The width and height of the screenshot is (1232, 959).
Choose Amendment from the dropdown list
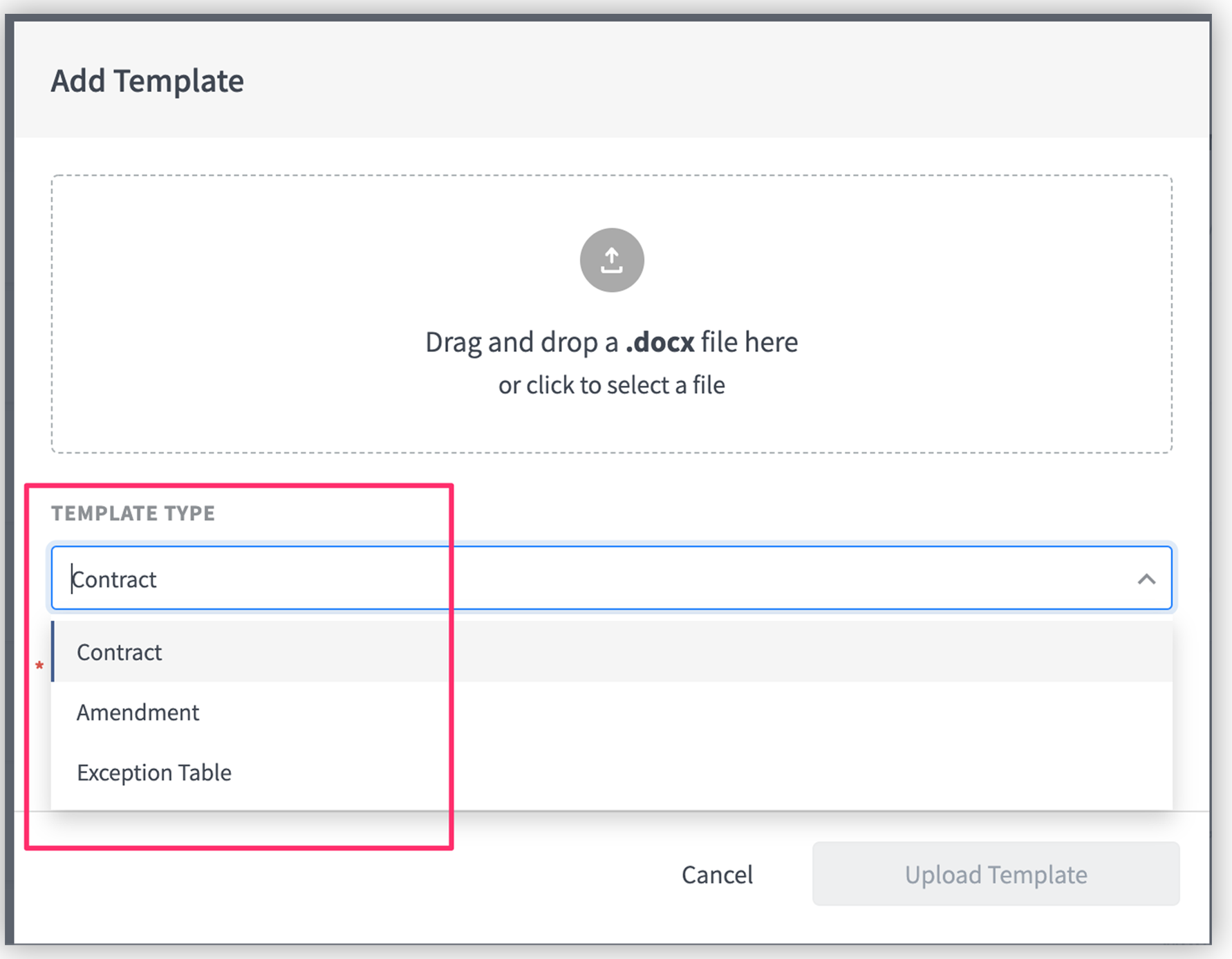pos(612,711)
